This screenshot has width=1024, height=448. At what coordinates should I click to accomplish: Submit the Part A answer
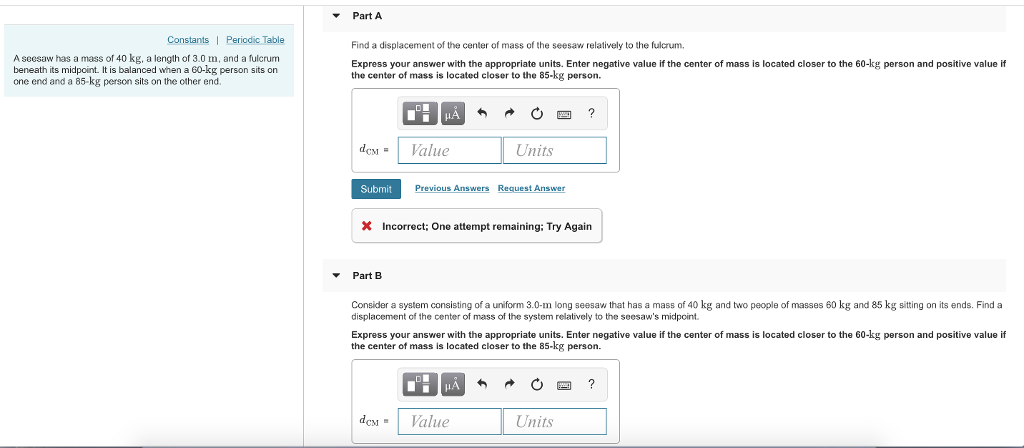point(376,189)
